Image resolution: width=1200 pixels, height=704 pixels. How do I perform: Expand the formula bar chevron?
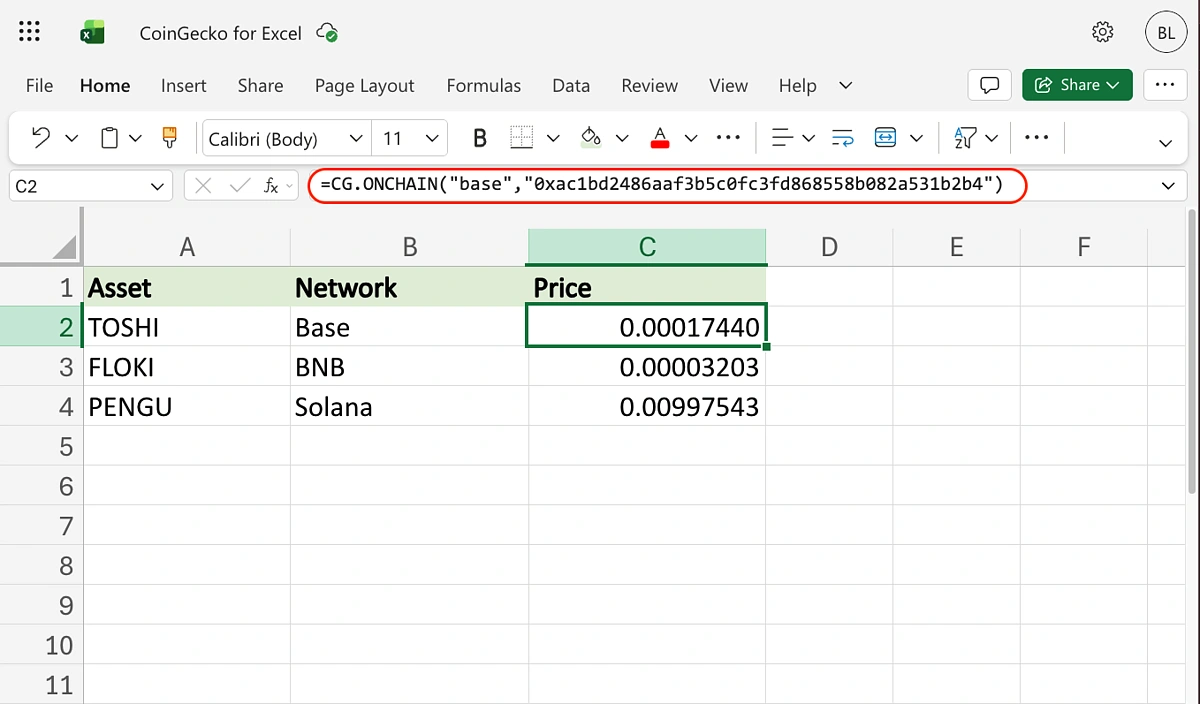1168,186
